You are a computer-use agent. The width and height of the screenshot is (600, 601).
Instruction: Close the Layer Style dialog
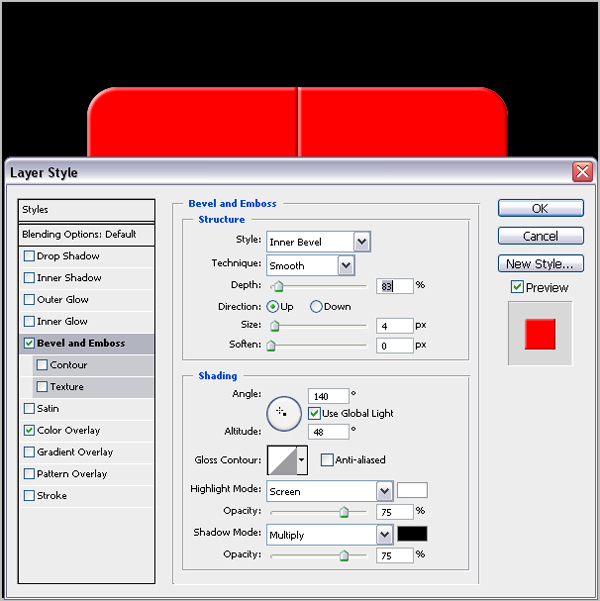582,171
